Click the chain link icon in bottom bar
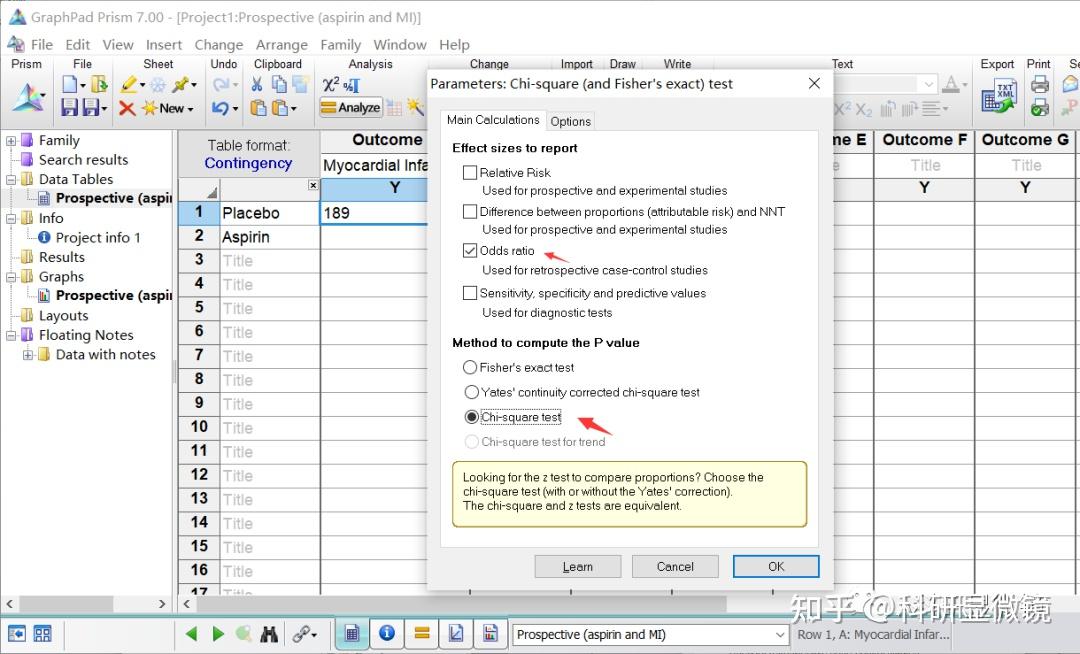 301,634
